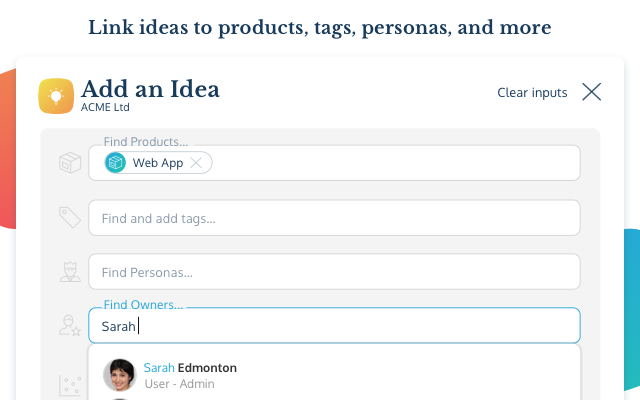The height and width of the screenshot is (400, 640).
Task: Click the Find and add tags field
Action: pyautogui.click(x=334, y=218)
